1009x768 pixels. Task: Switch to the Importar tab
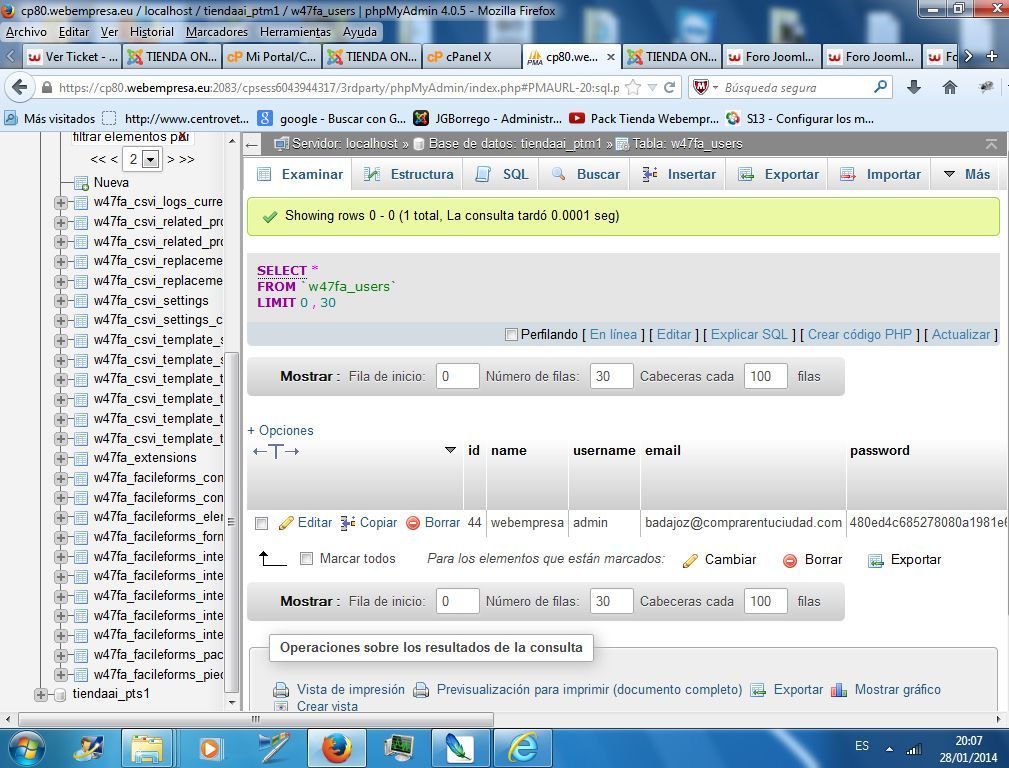(x=880, y=174)
